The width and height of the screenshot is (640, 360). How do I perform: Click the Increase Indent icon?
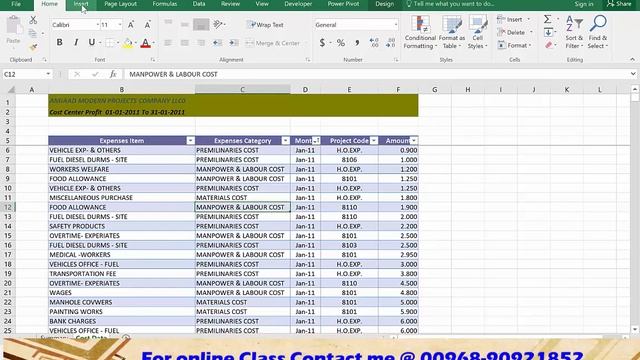(x=234, y=43)
